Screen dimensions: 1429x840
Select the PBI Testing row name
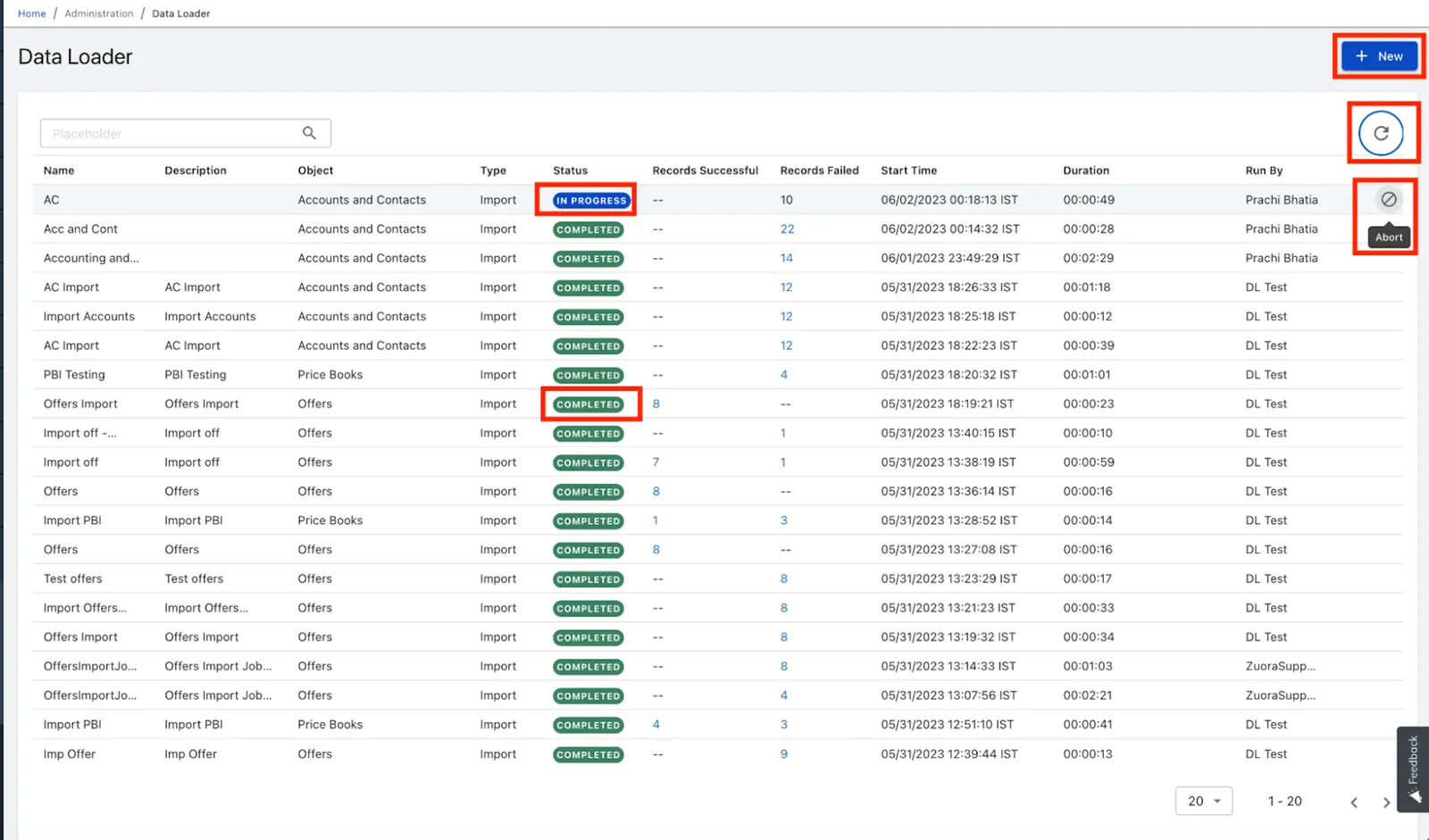pyautogui.click(x=74, y=374)
